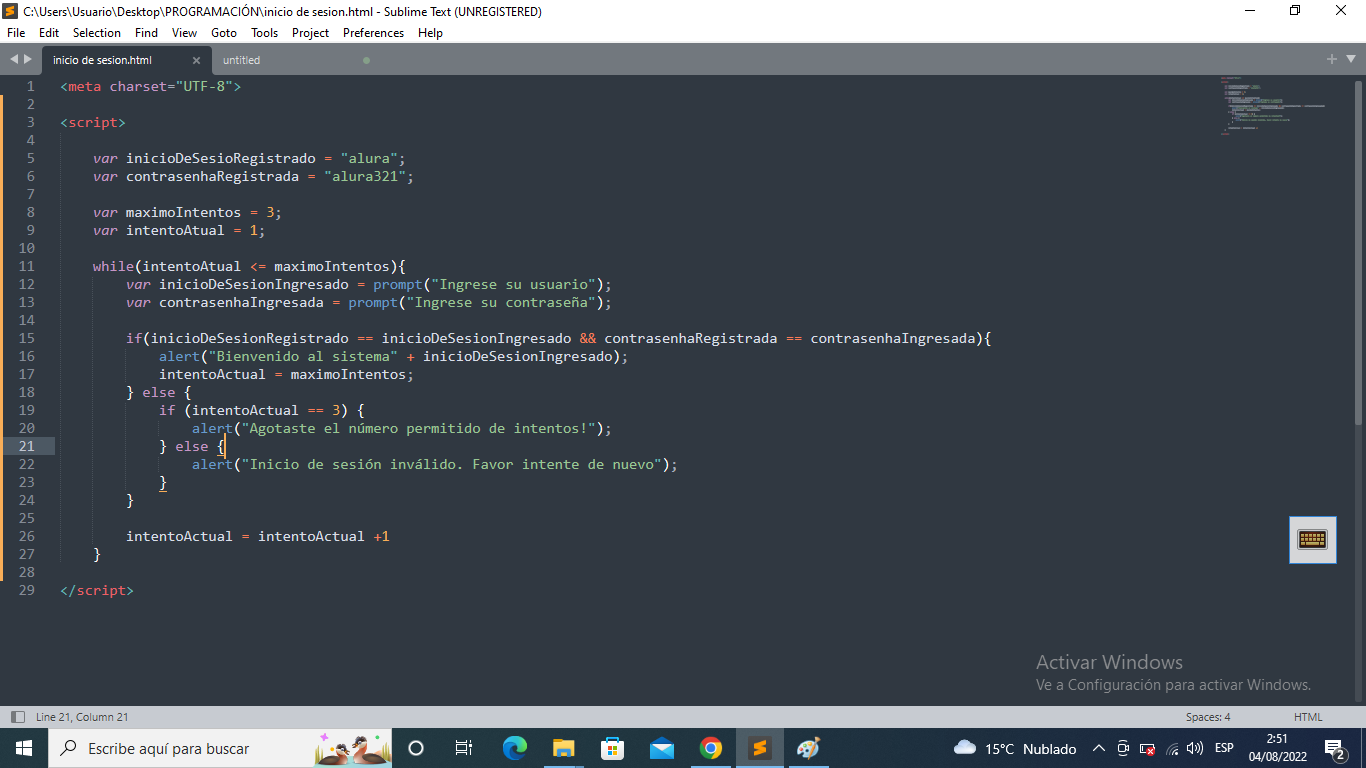Open the Windows Start menu
Viewport: 1366px width, 768px height.
point(23,748)
